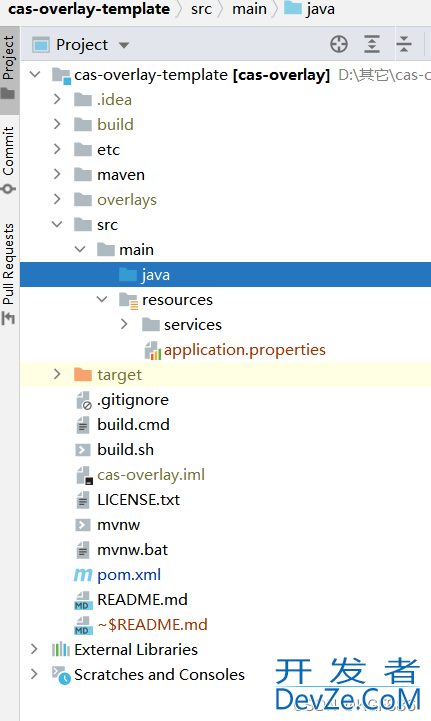The height and width of the screenshot is (721, 431).
Task: Open the Pull Requests side tab
Action: coord(8,274)
